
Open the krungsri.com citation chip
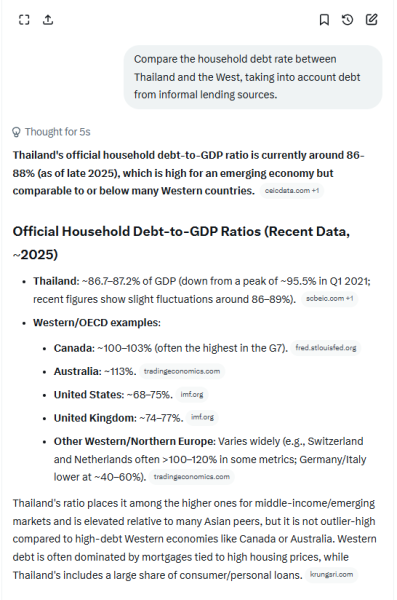(x=331, y=575)
